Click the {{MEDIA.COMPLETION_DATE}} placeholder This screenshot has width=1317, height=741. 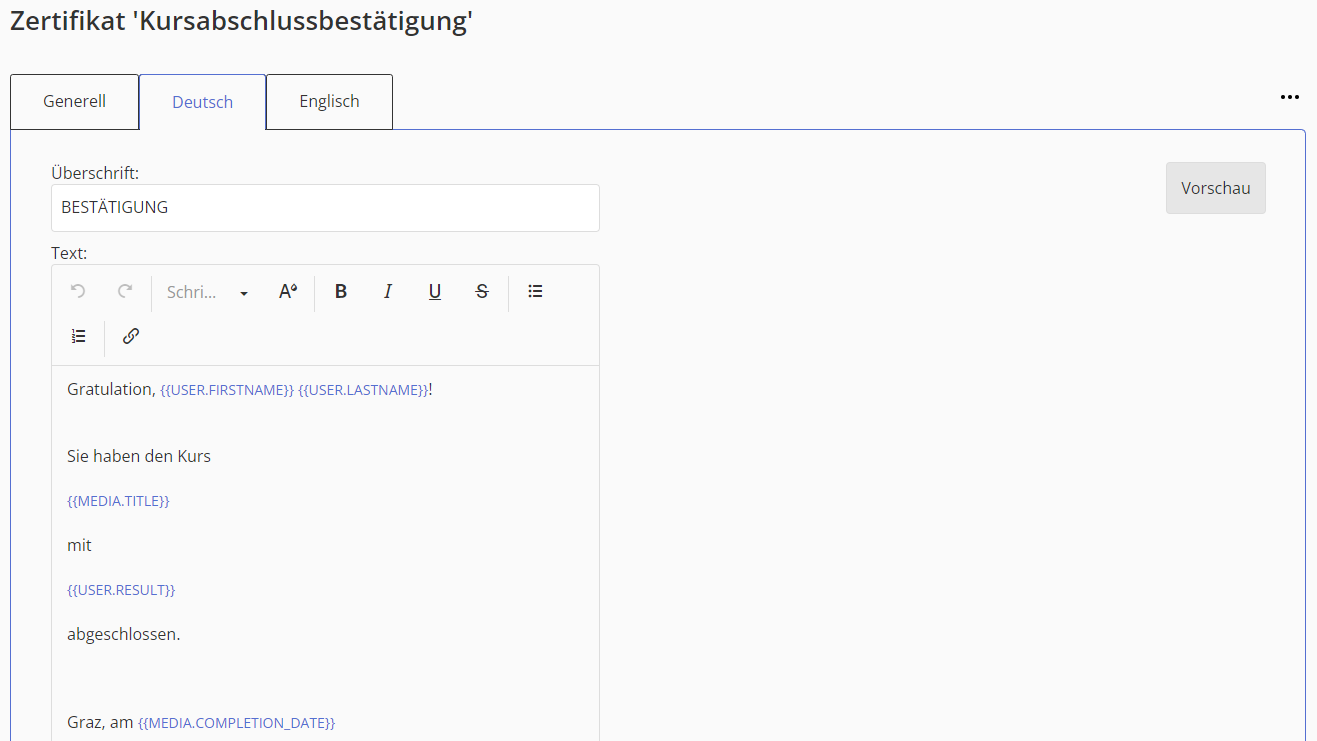coord(236,722)
